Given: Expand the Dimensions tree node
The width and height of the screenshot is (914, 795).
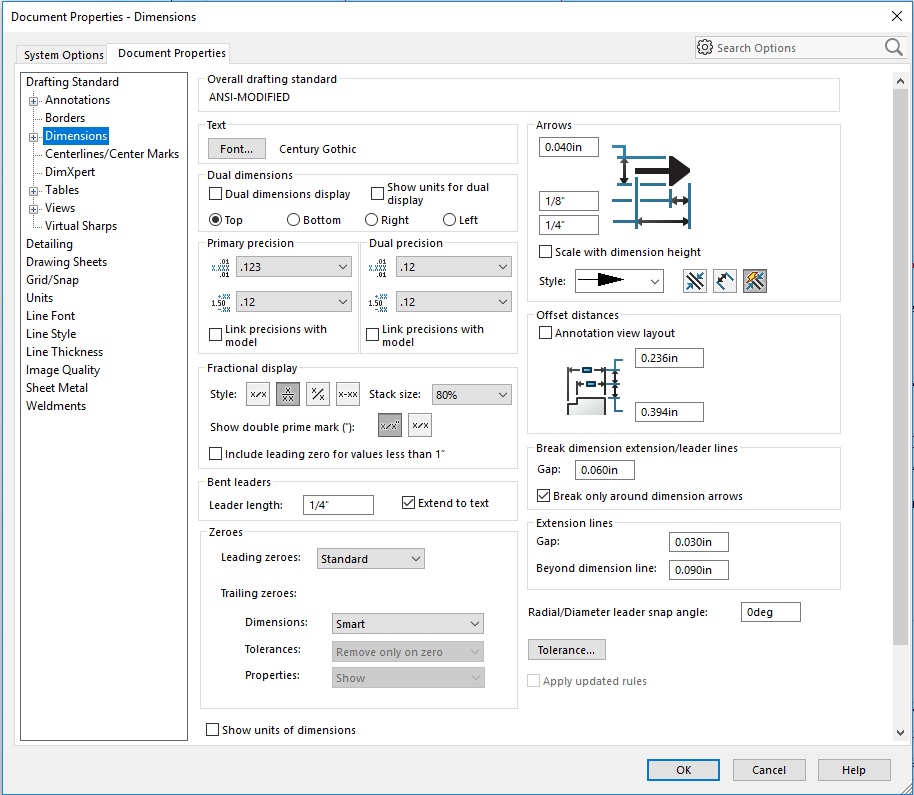Looking at the screenshot, I should tap(34, 137).
